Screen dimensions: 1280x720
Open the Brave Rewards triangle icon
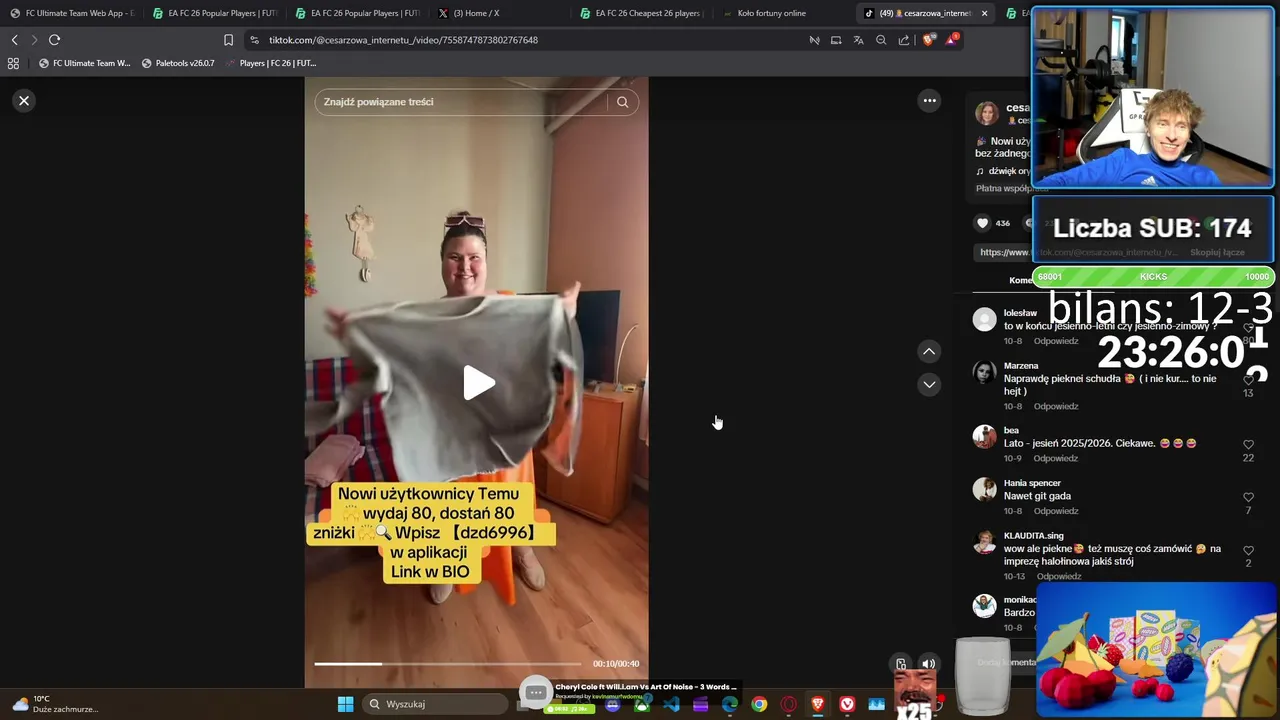click(952, 40)
